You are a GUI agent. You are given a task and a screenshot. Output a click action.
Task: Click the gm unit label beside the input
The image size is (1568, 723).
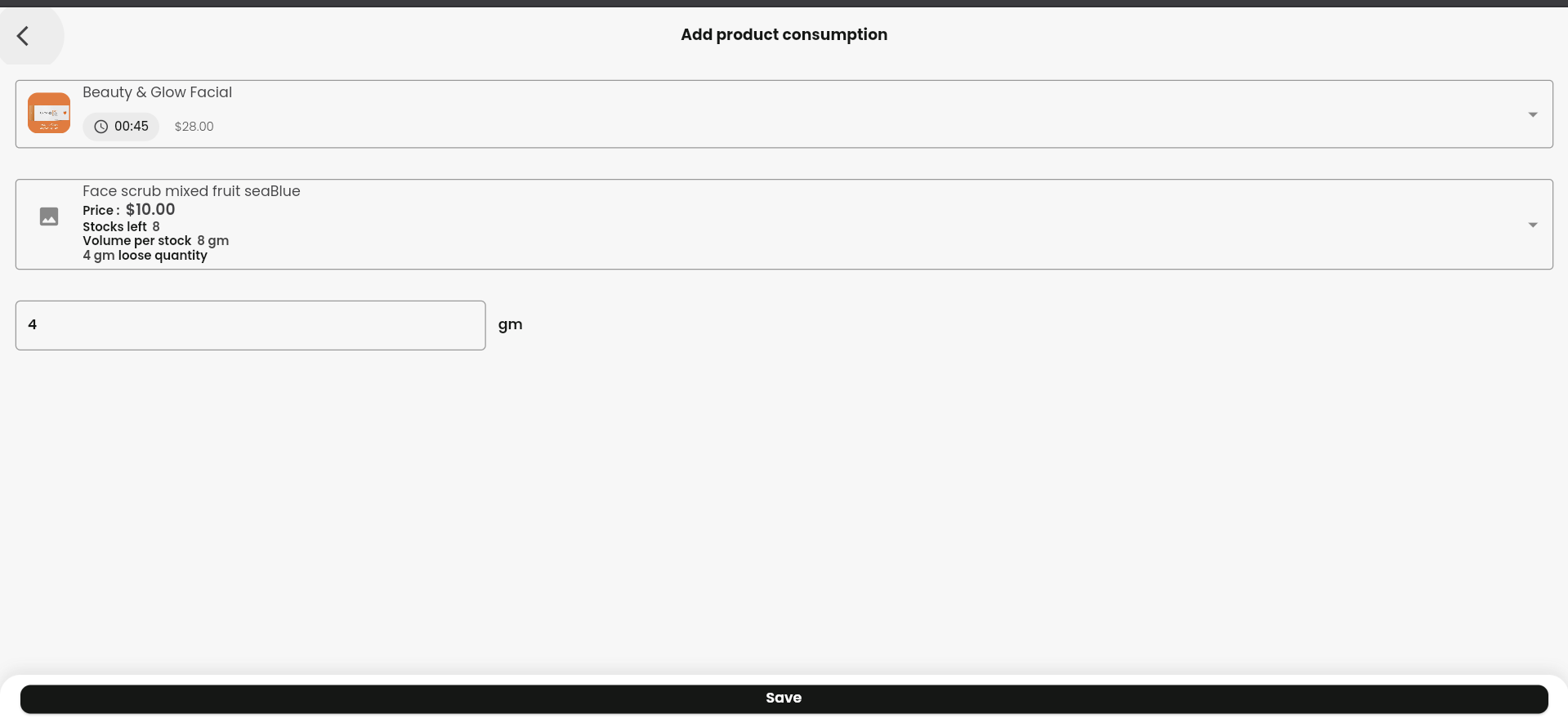tap(510, 325)
